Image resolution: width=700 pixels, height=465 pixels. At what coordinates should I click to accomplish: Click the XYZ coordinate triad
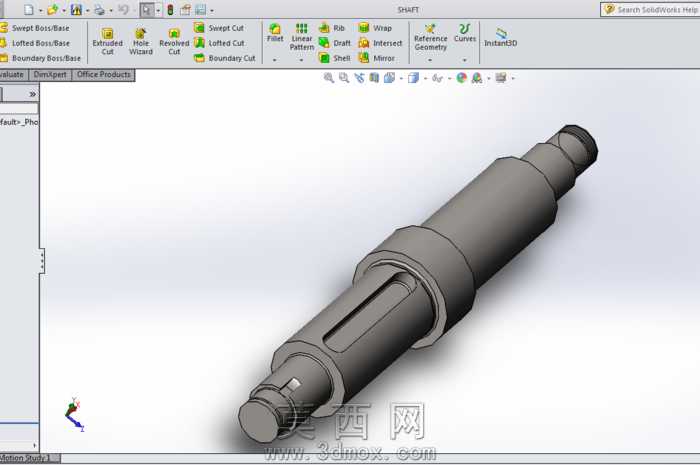coord(74,415)
